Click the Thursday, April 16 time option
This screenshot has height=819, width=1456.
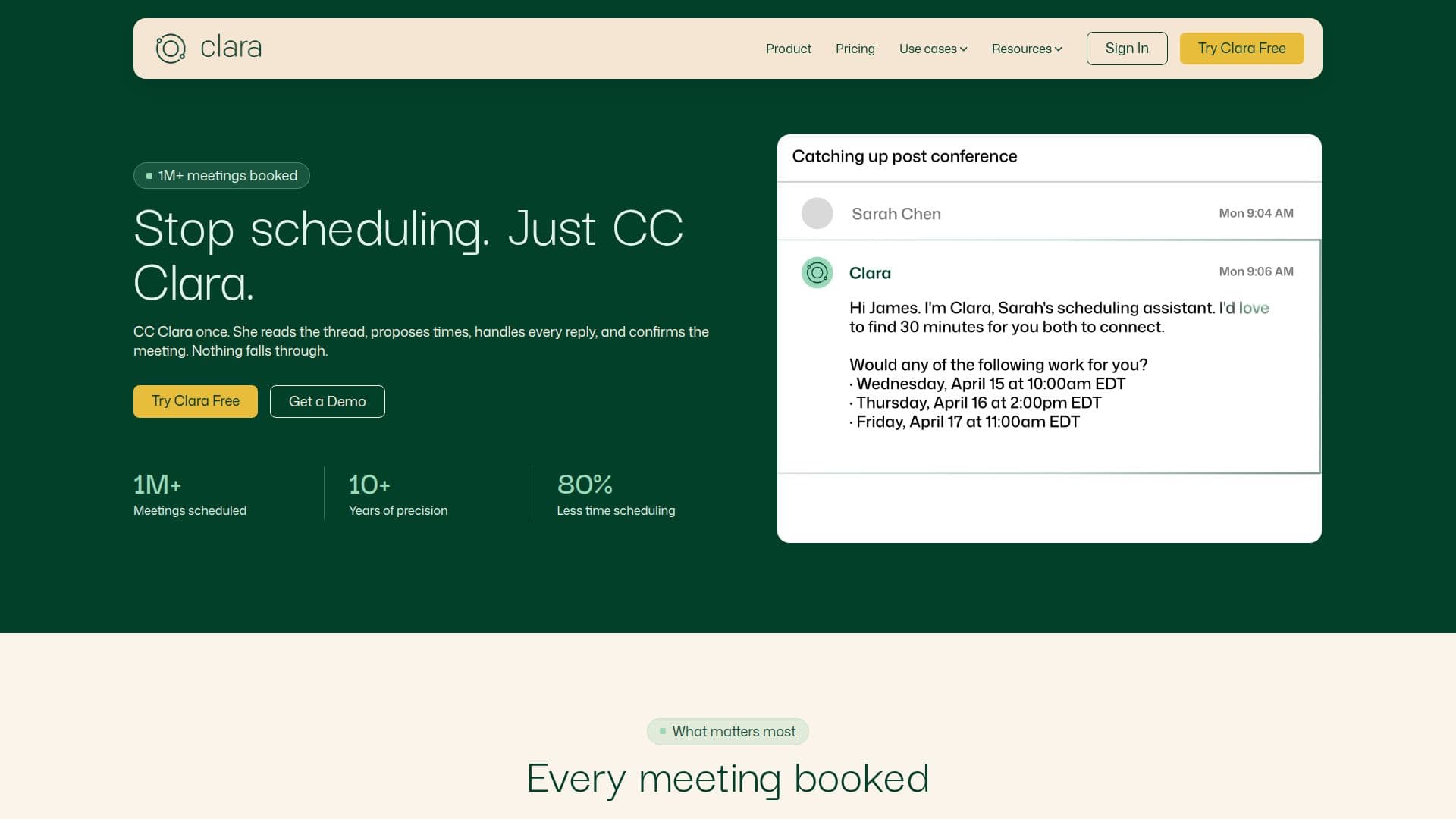pos(975,403)
